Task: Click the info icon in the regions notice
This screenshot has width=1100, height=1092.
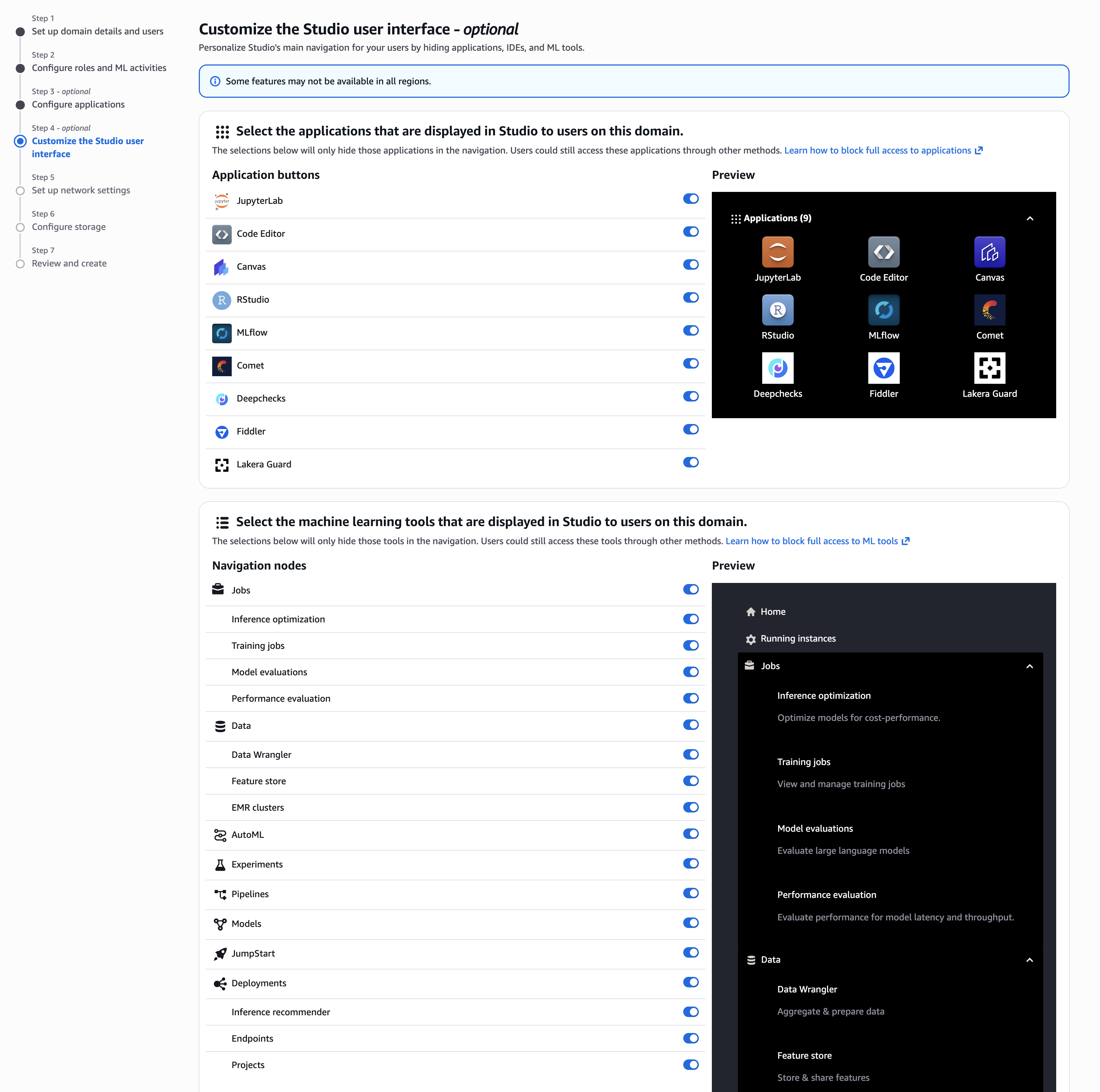Action: click(215, 81)
